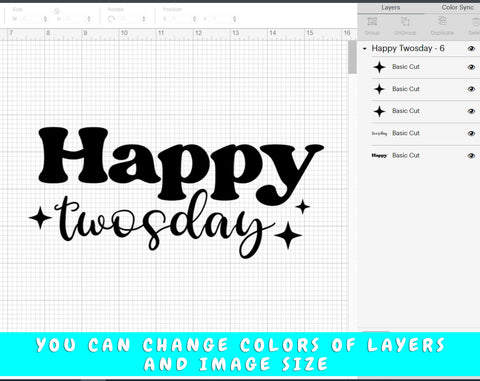The width and height of the screenshot is (480, 381).
Task: Select the Happy Twosday - 6 group name
Action: point(408,48)
